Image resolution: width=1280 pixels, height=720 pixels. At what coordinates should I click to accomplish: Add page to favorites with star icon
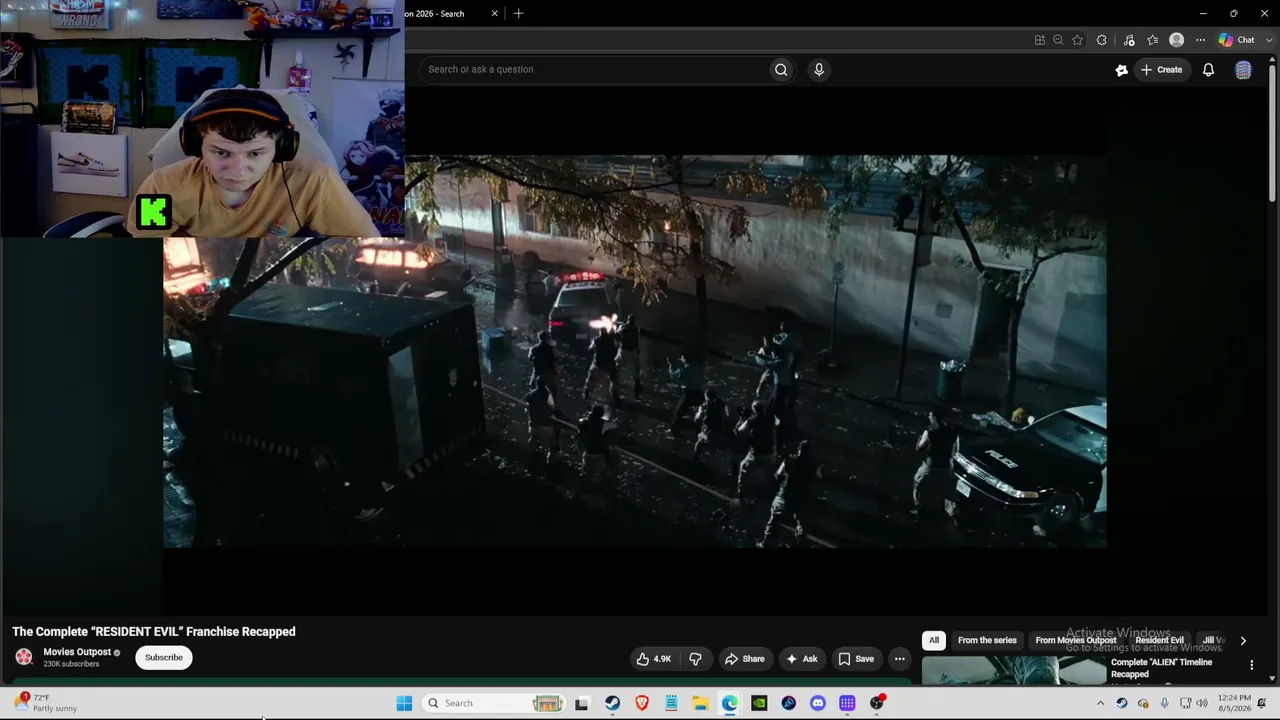coord(1077,40)
